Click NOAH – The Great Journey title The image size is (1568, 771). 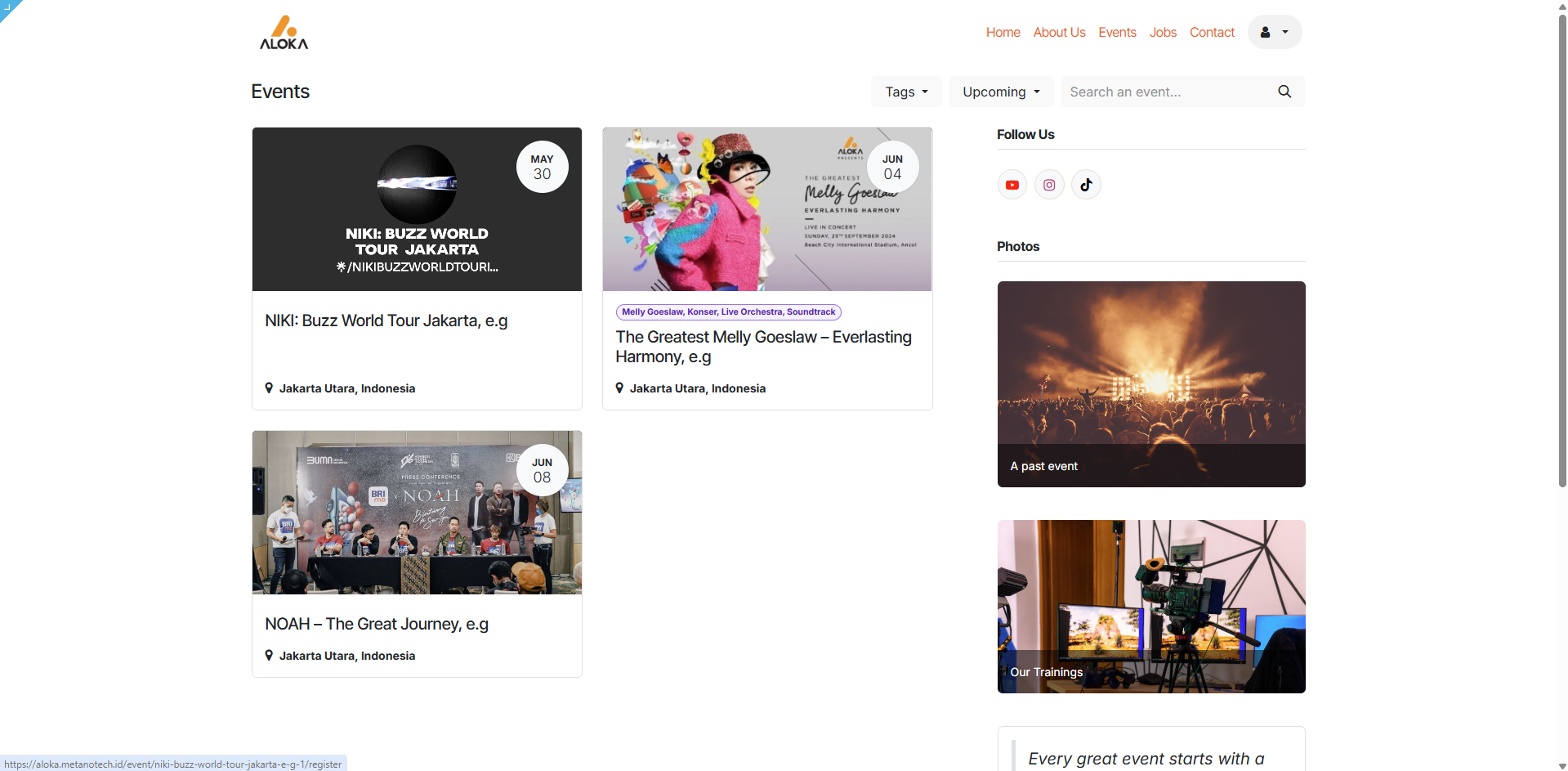[377, 624]
